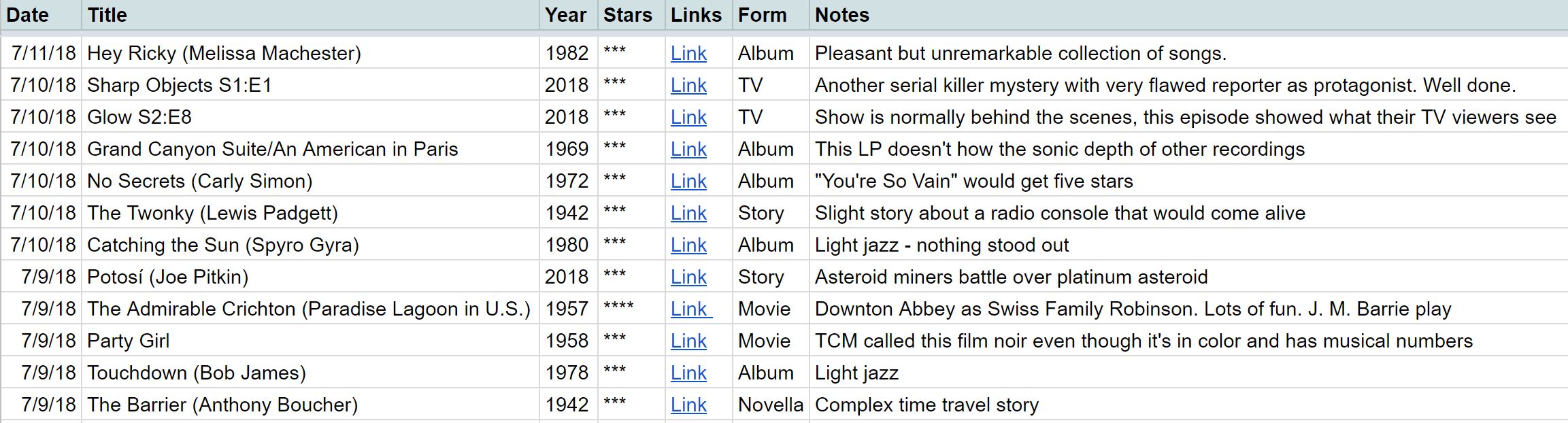Open the Link for No Secrets
The image size is (1568, 423).
point(689,181)
